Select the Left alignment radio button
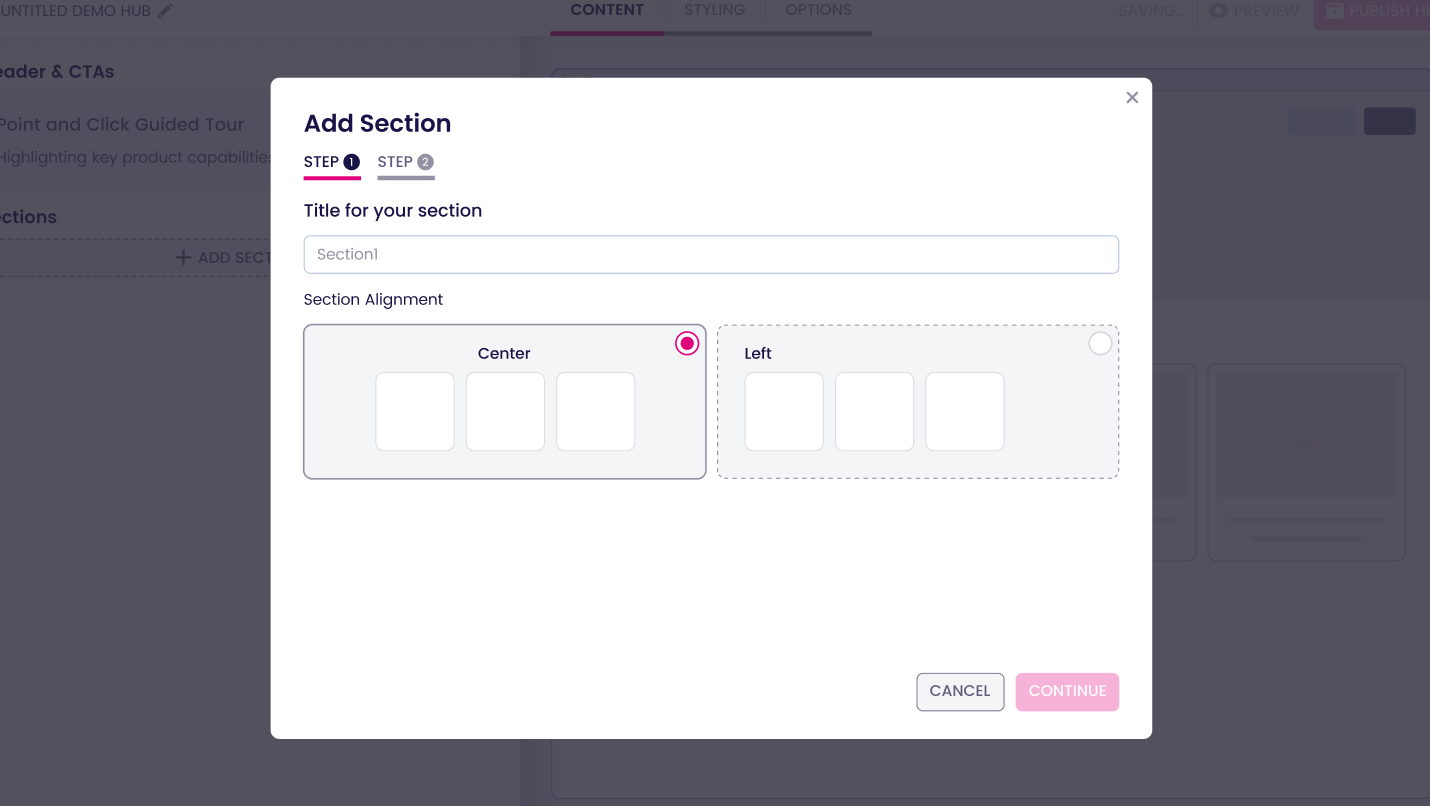This screenshot has height=806, width=1430. [x=1100, y=344]
